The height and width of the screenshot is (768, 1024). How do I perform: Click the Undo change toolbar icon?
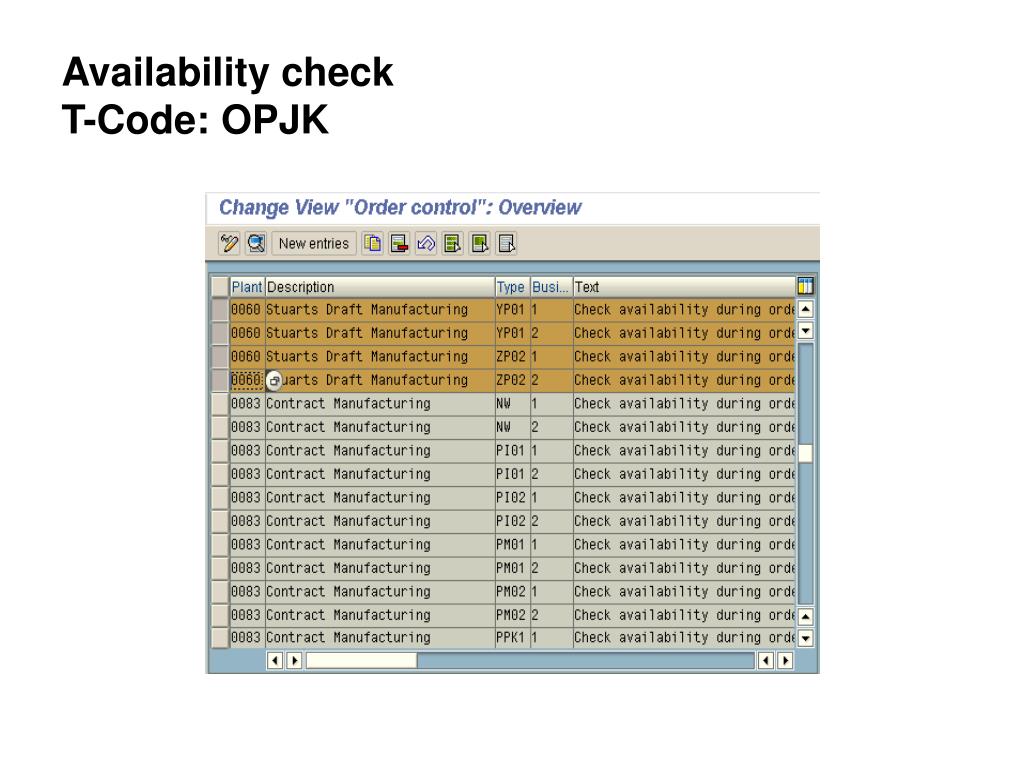426,244
